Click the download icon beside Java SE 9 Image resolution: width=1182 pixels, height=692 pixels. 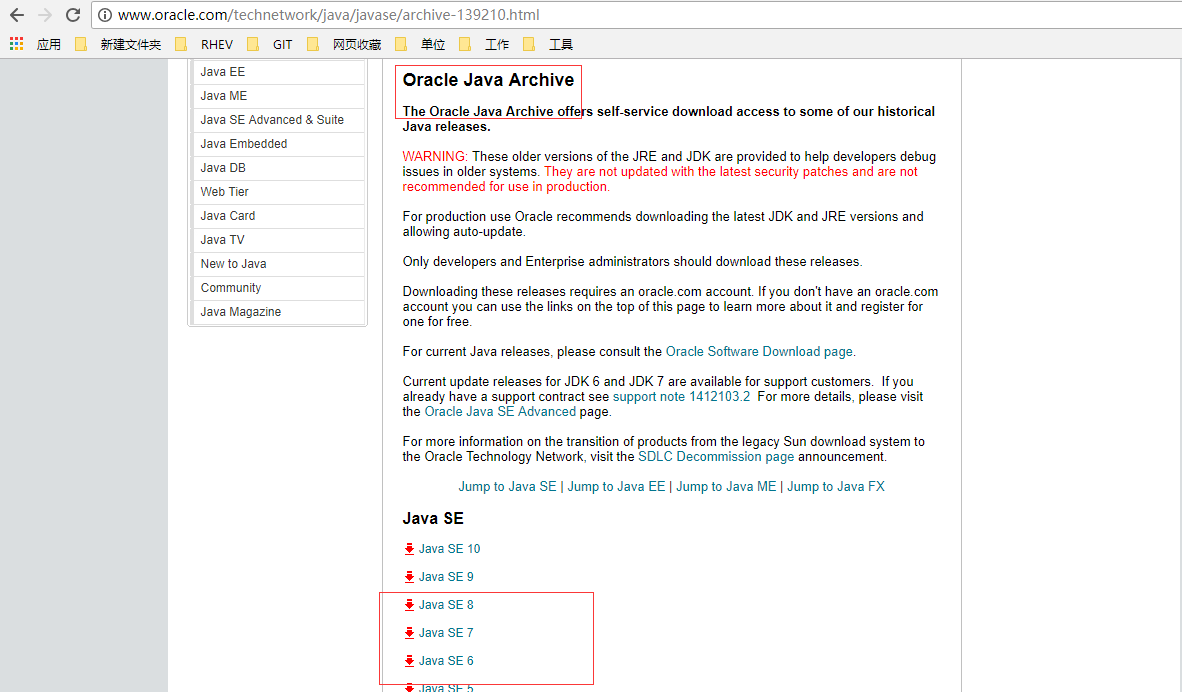[409, 577]
